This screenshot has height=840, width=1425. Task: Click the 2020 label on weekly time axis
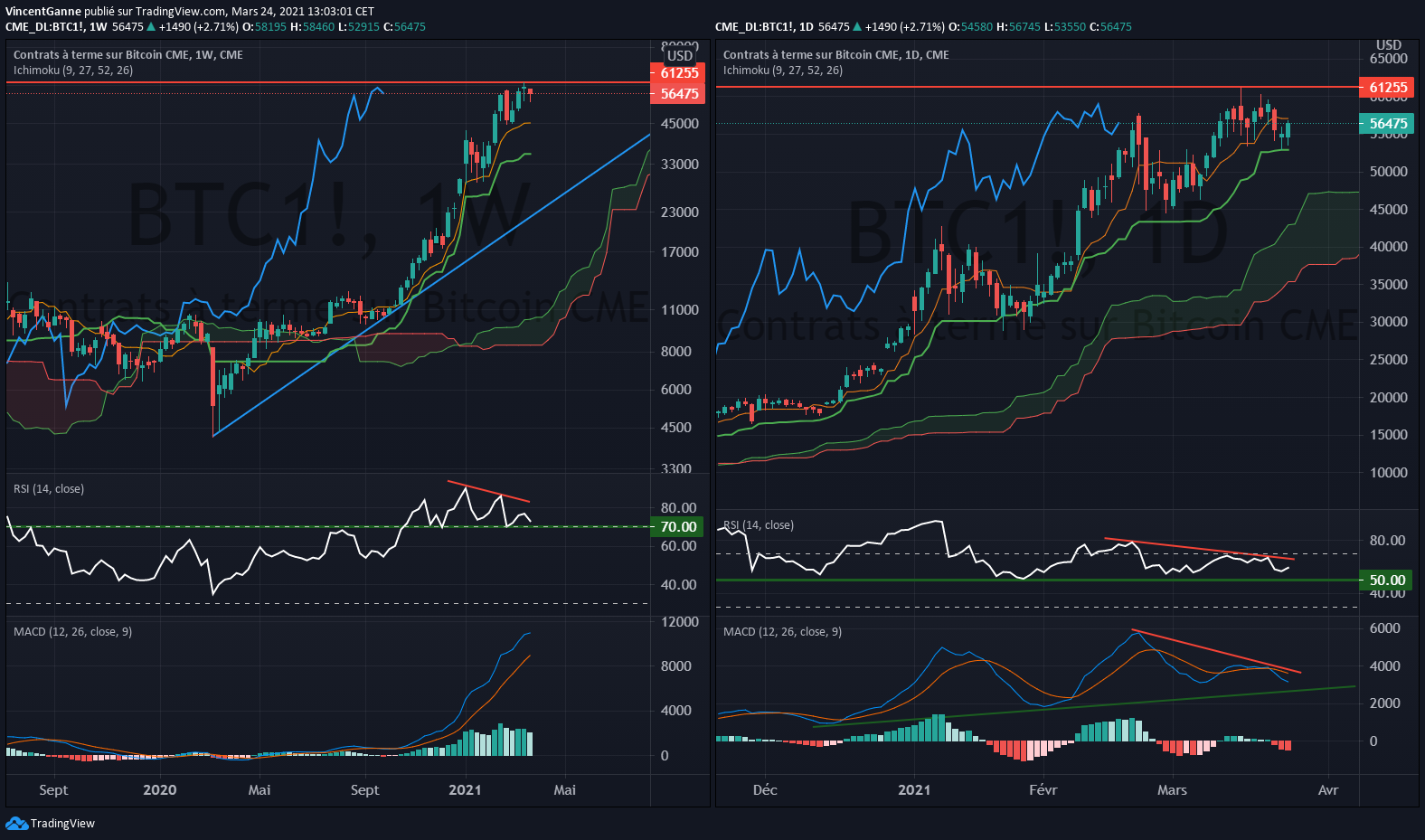[x=160, y=790]
